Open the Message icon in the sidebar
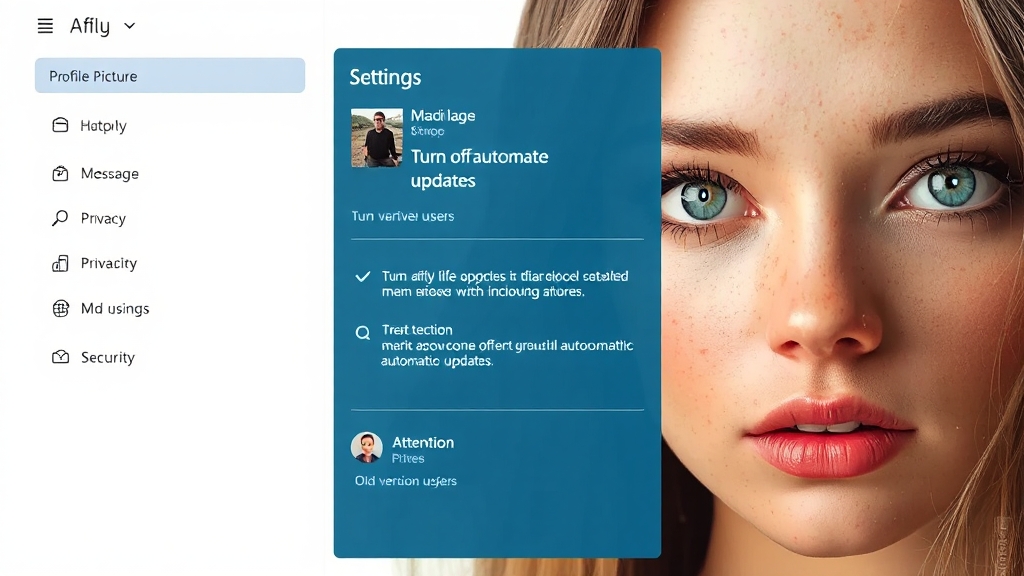Screen dimensions: 1024x576 point(60,173)
